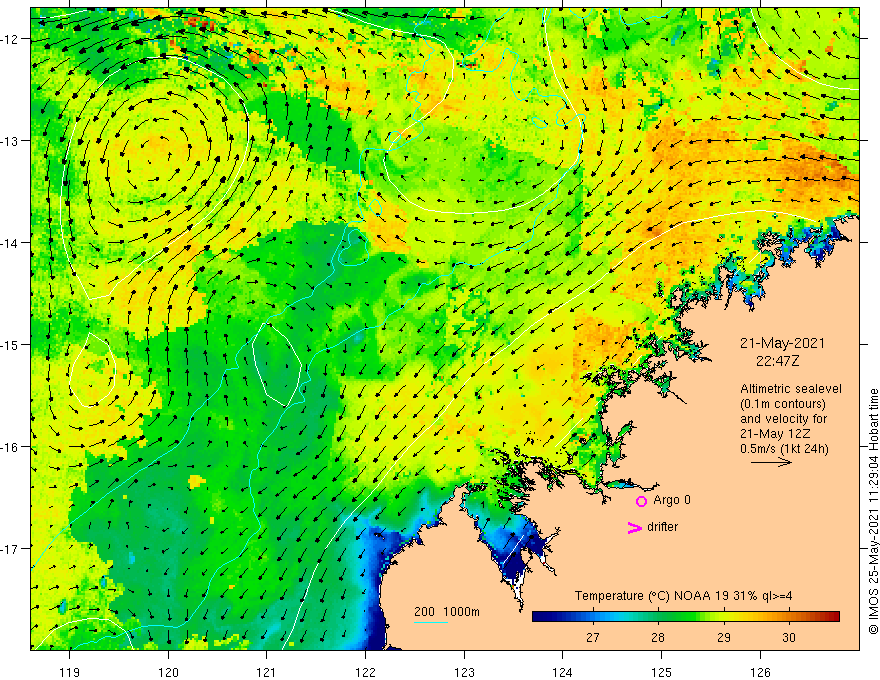Click the Temperature NOAA 19 title text
This screenshot has height=680, width=880.
point(683,596)
